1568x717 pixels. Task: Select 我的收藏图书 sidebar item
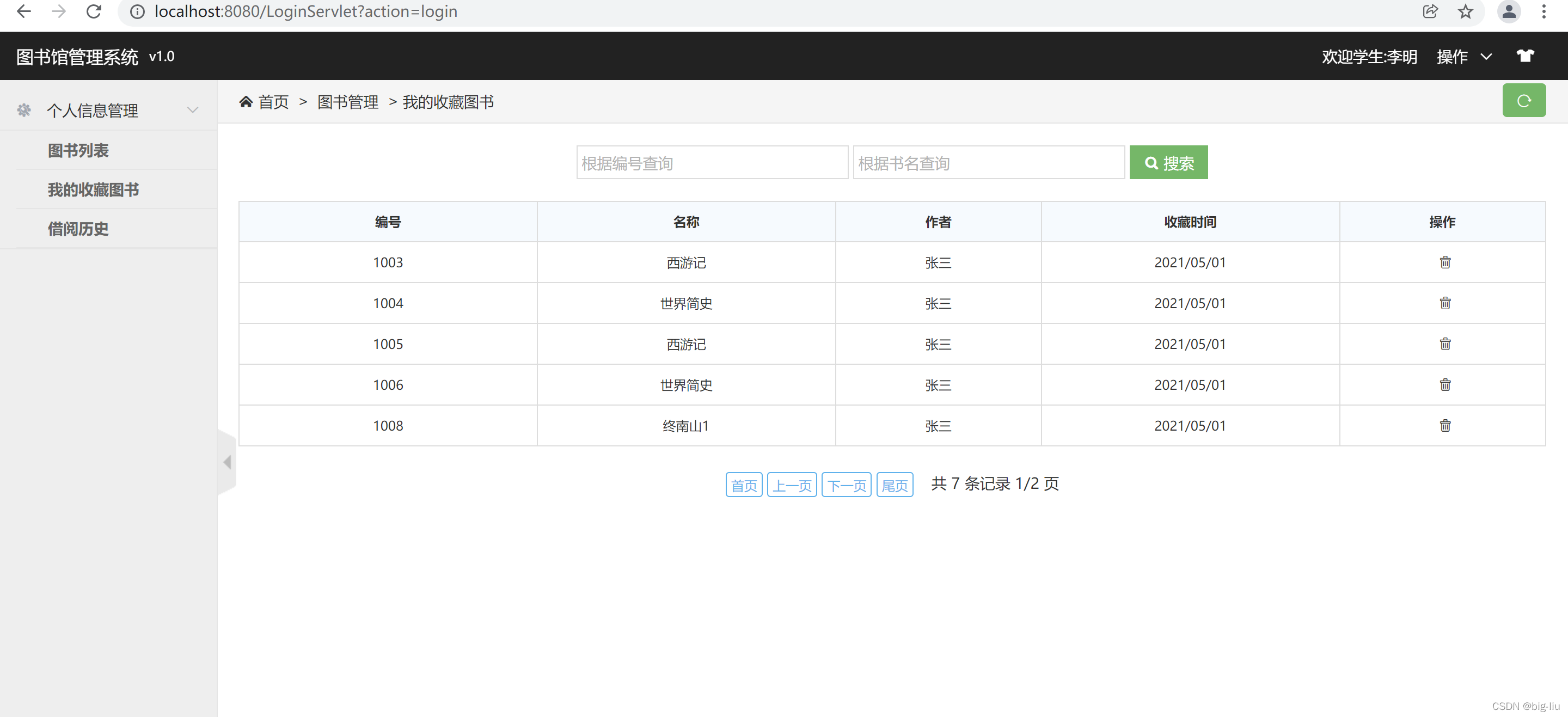[x=94, y=190]
